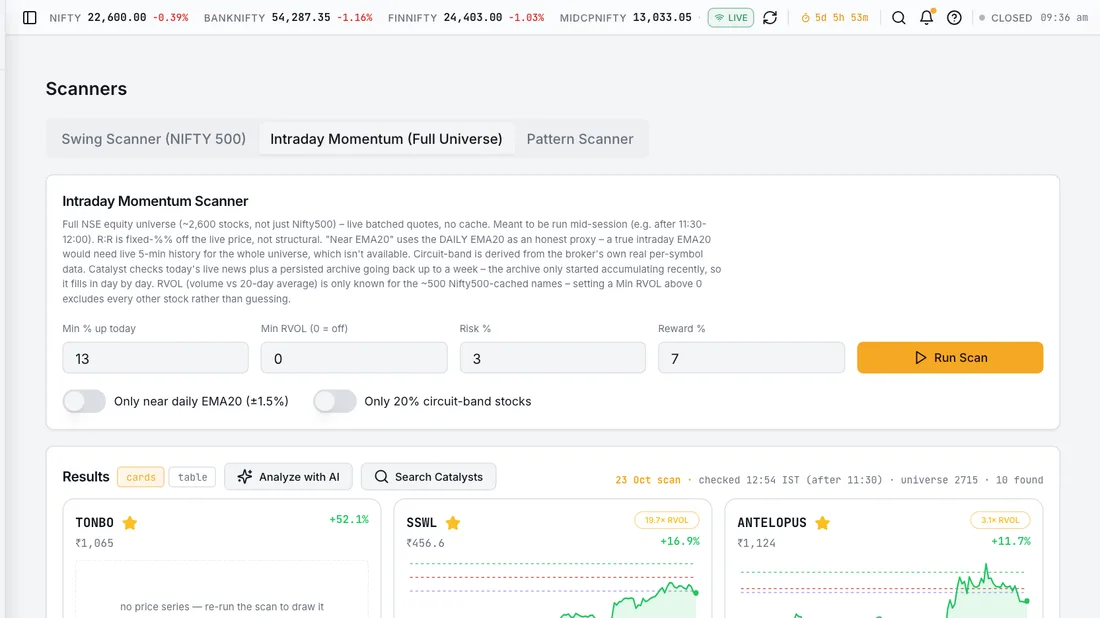Screen dimensions: 1100x618
Task: Click the CLOSED market status indicator
Action: point(1005,18)
